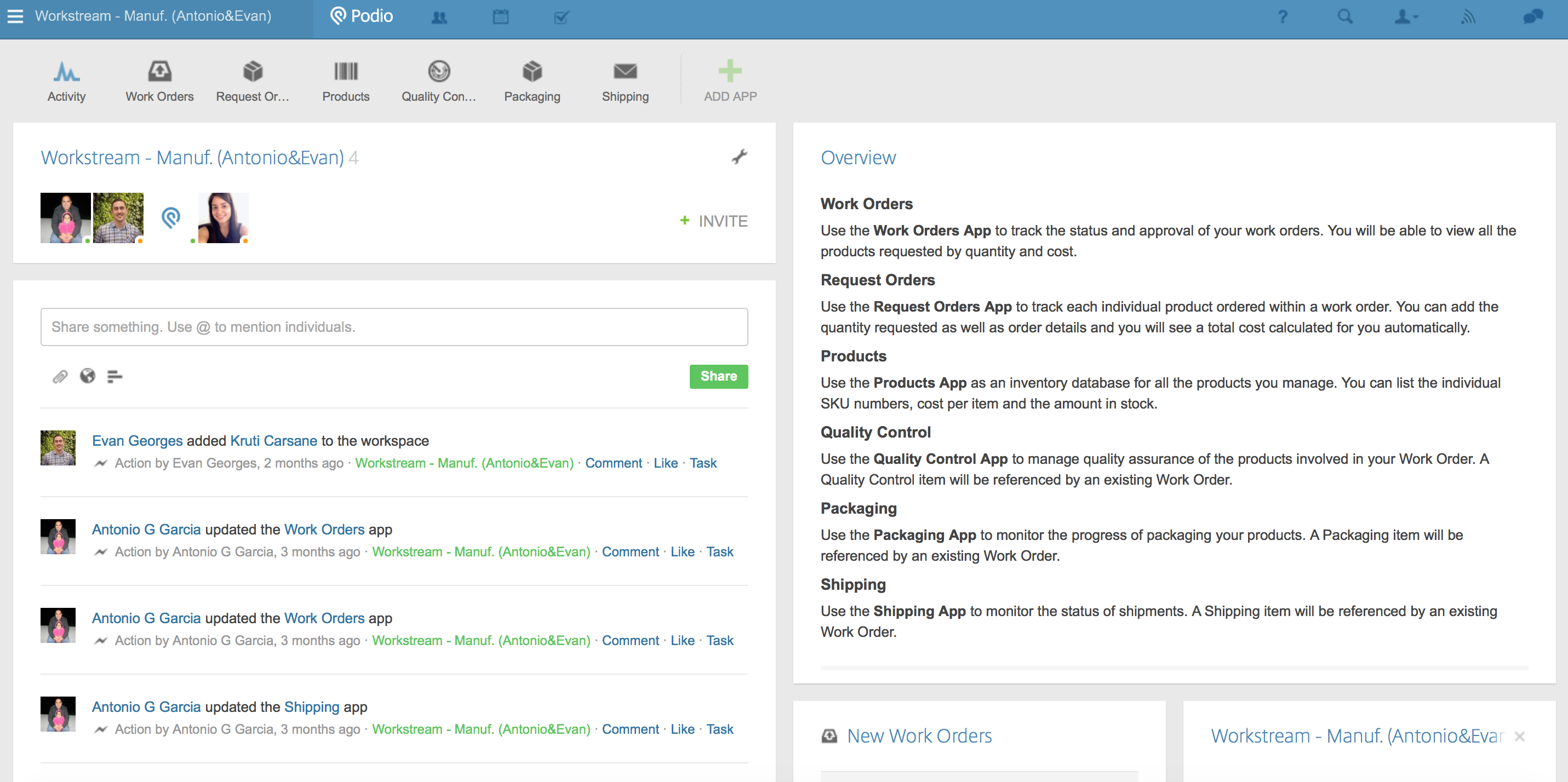Close the Workstream tile with the X
The height and width of the screenshot is (782, 1568).
point(1519,737)
